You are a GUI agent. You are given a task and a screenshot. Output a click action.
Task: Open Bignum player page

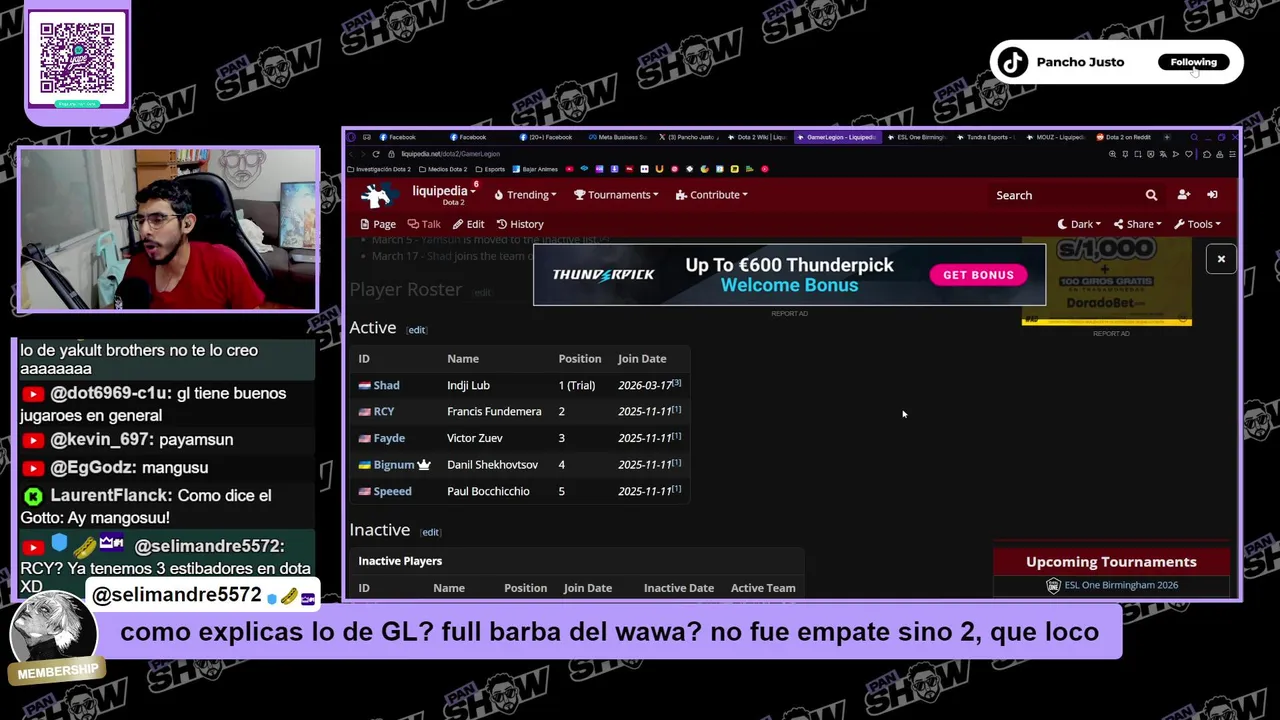pos(393,464)
